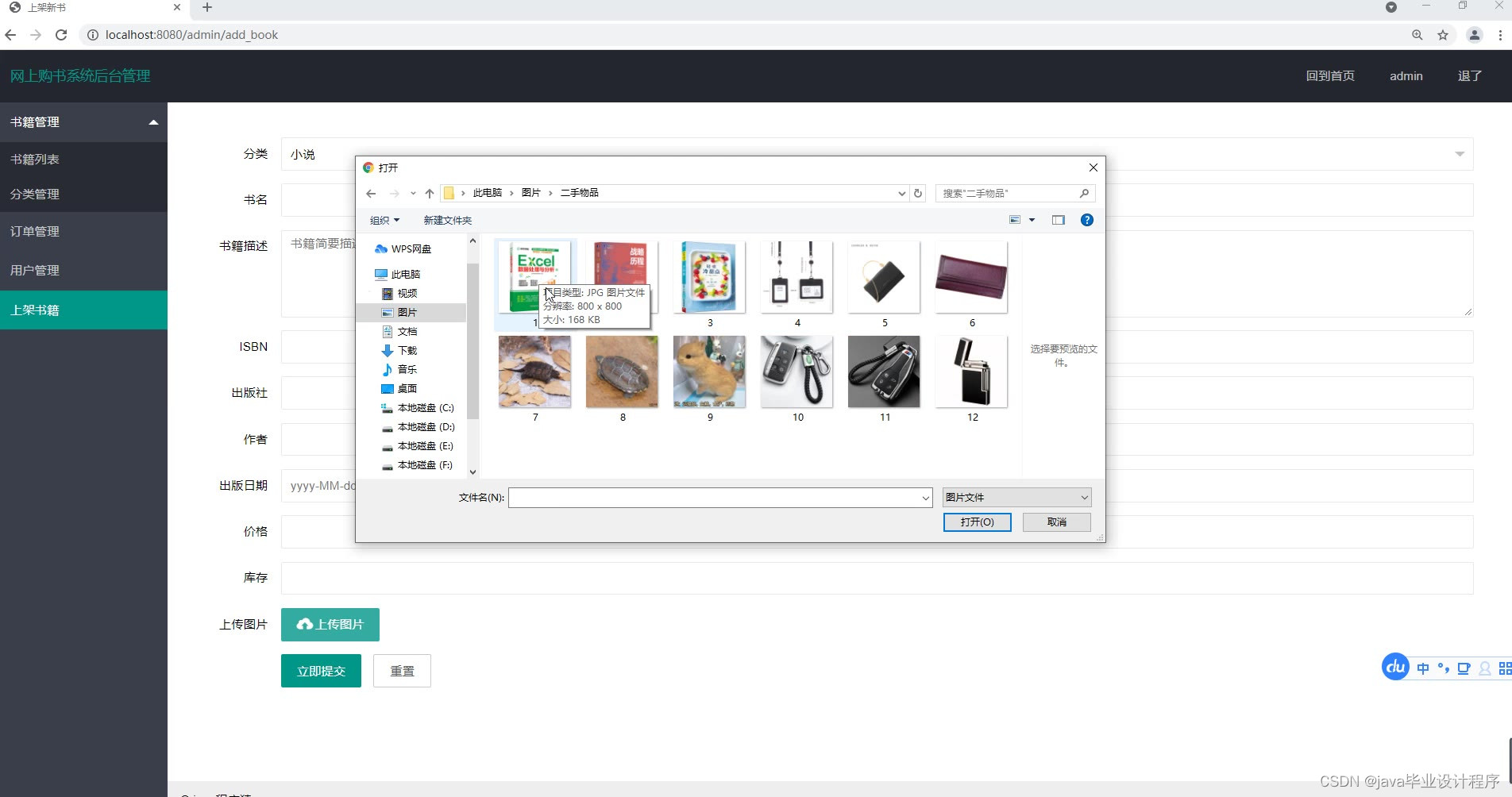Viewport: 1512px width, 797px height.
Task: Expand the 文件名 combo box arrow
Action: [x=925, y=498]
